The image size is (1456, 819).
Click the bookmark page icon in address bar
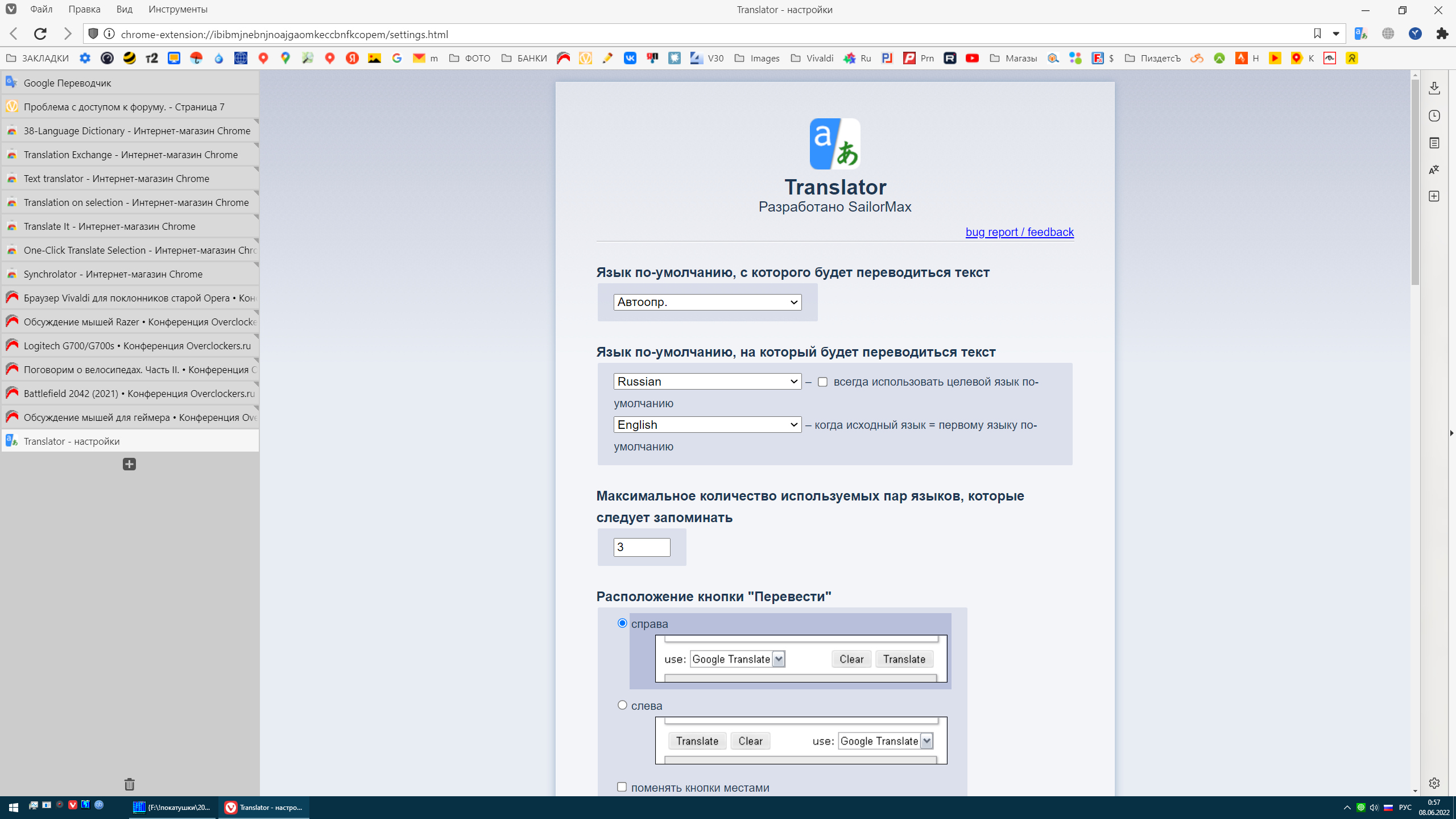(1317, 34)
